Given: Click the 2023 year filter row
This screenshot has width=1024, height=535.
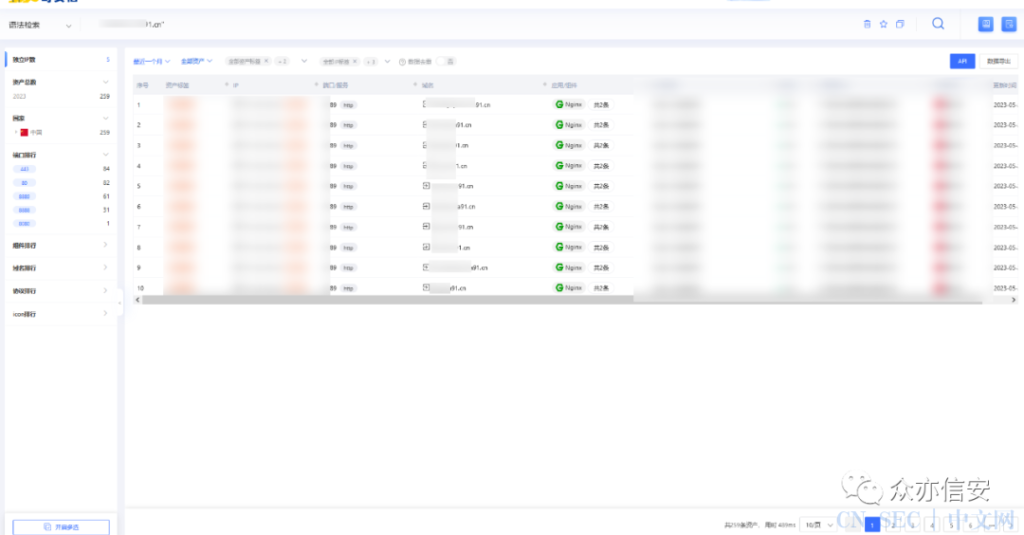Looking at the screenshot, I should coord(61,96).
